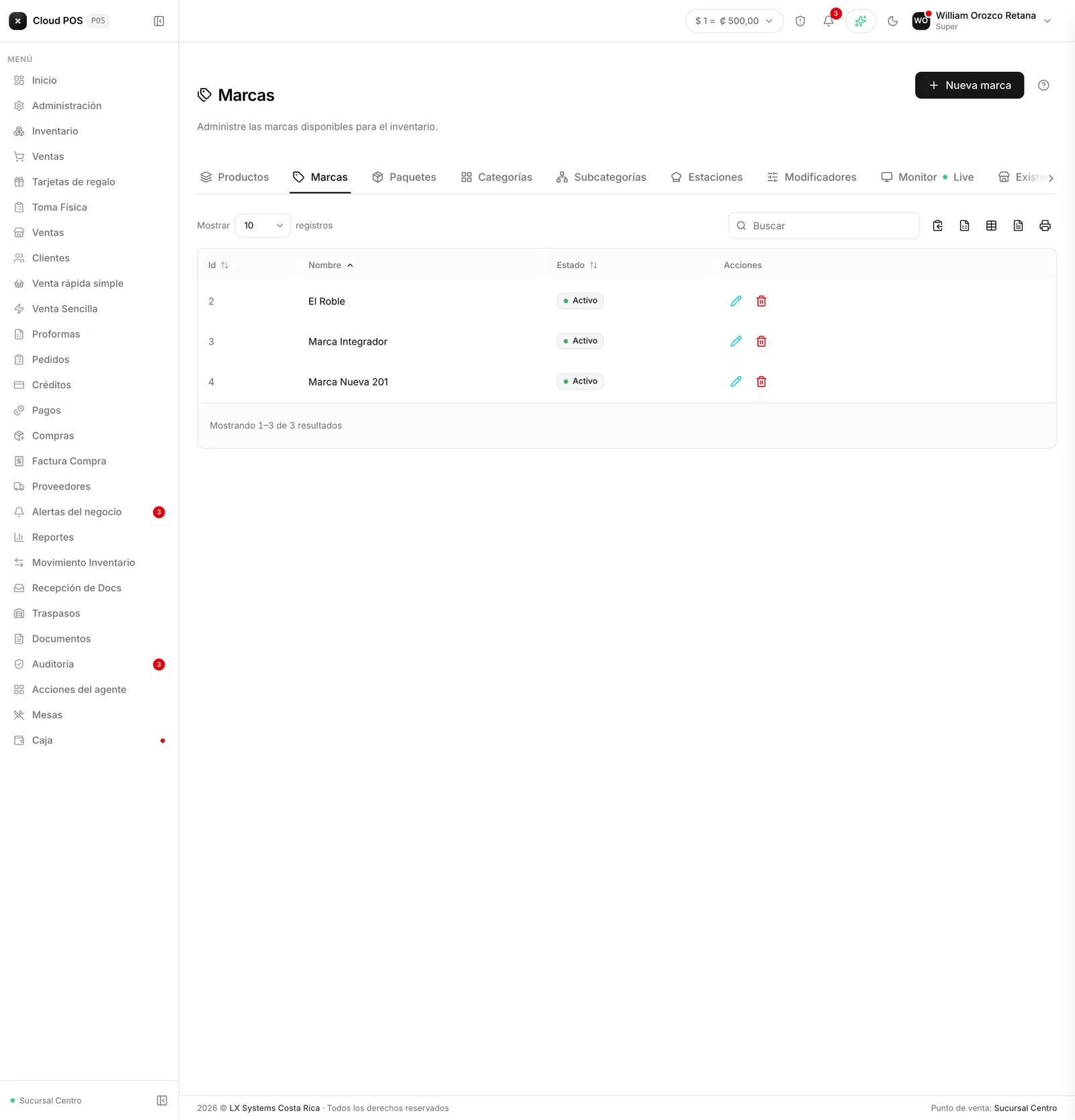
Task: Click the bottom sidebar collapse icon
Action: (x=162, y=1101)
